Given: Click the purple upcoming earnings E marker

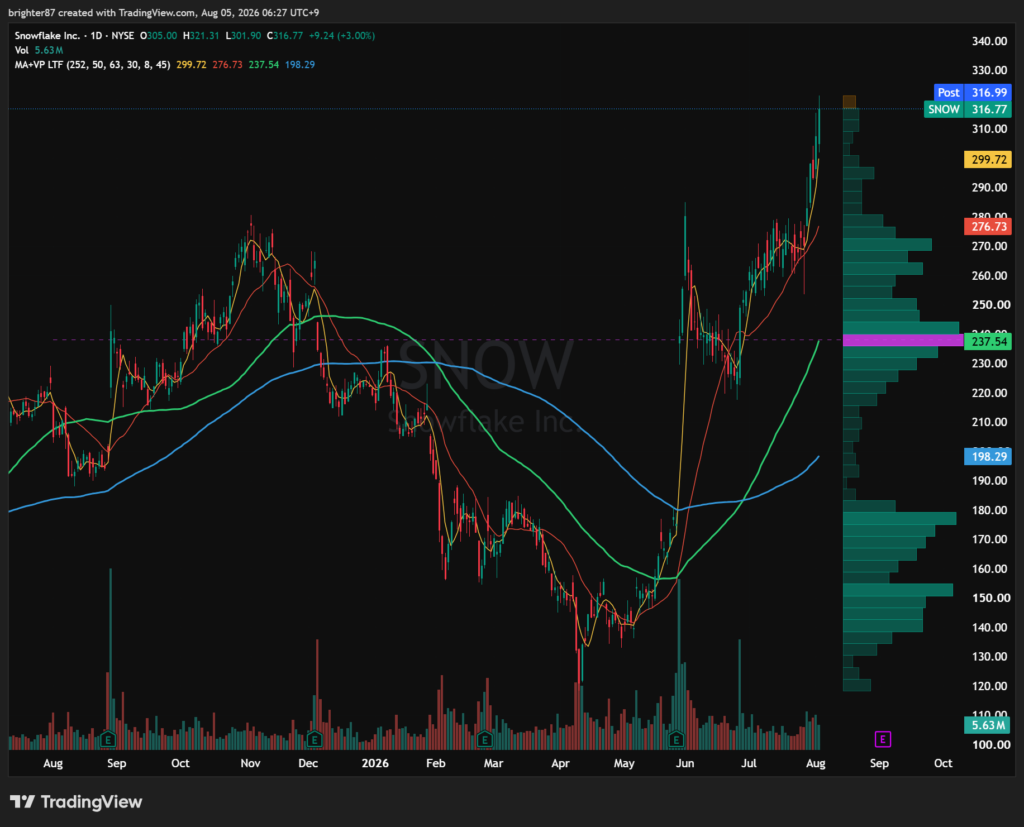Looking at the screenshot, I should (883, 739).
